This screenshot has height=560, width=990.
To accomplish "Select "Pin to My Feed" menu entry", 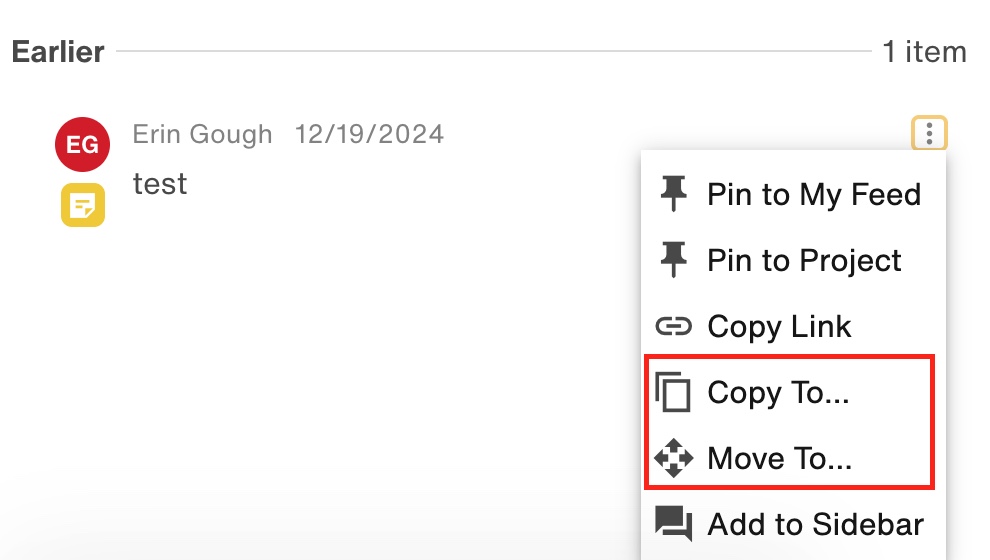I will 813,194.
